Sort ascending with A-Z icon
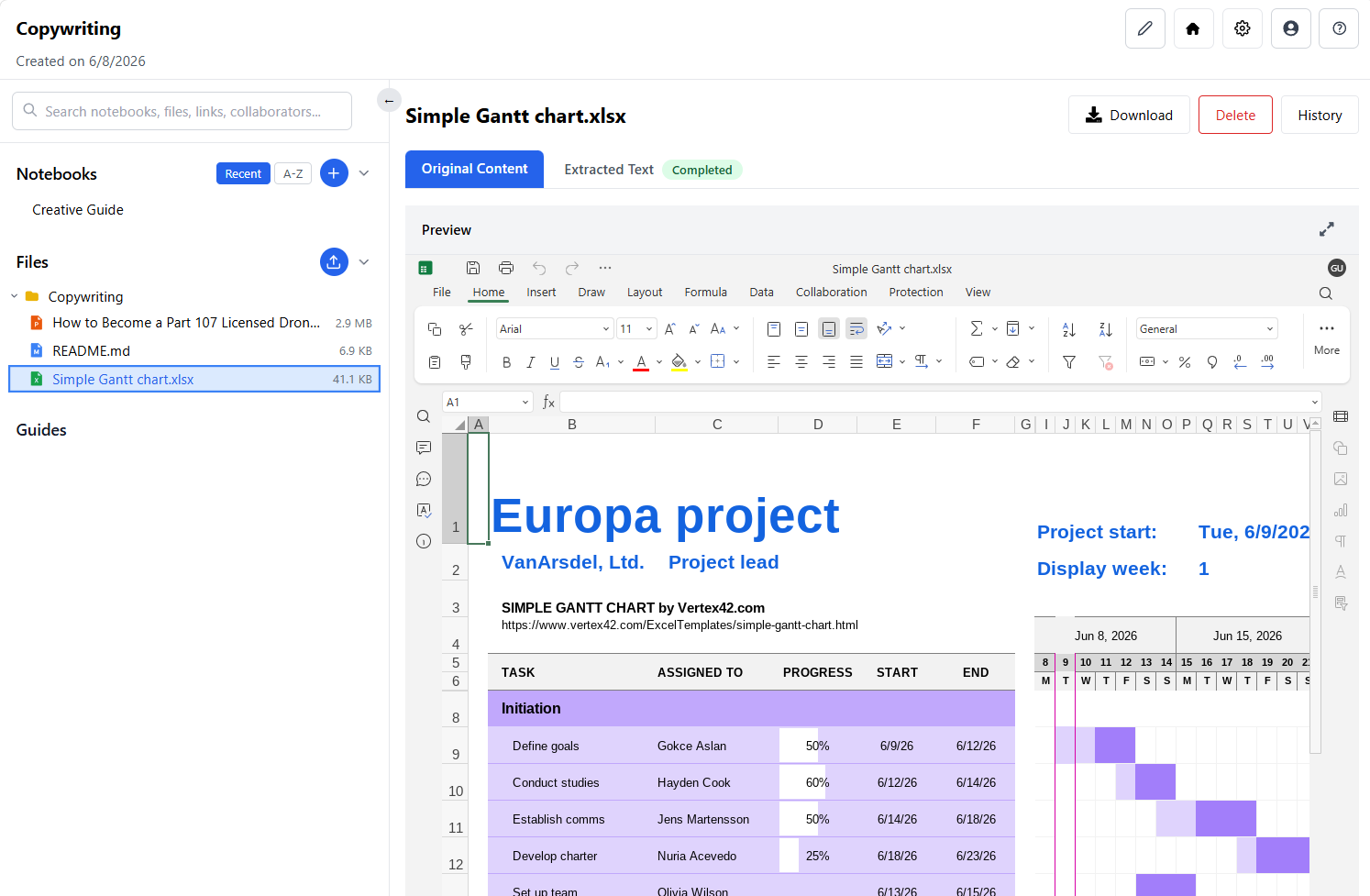 [x=1069, y=328]
